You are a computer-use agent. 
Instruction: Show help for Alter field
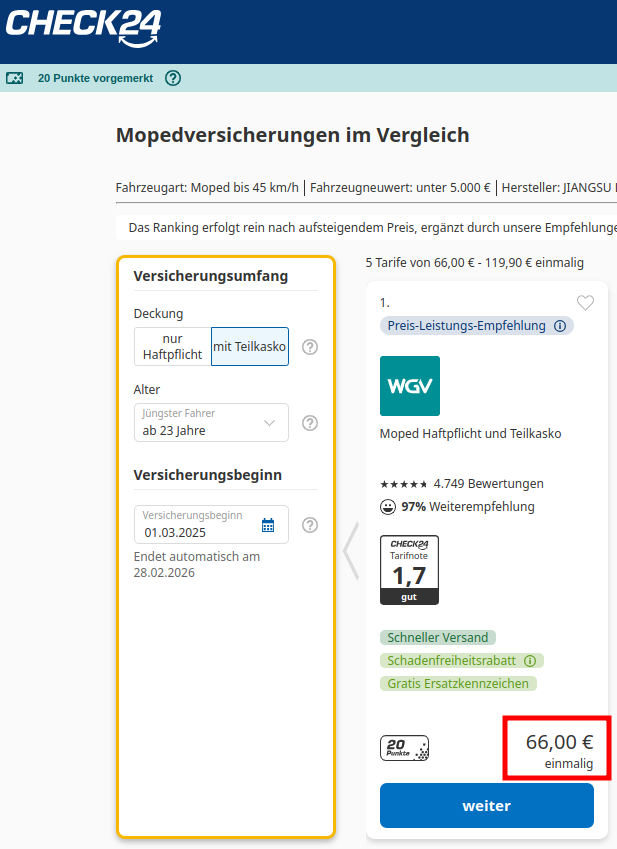click(310, 423)
